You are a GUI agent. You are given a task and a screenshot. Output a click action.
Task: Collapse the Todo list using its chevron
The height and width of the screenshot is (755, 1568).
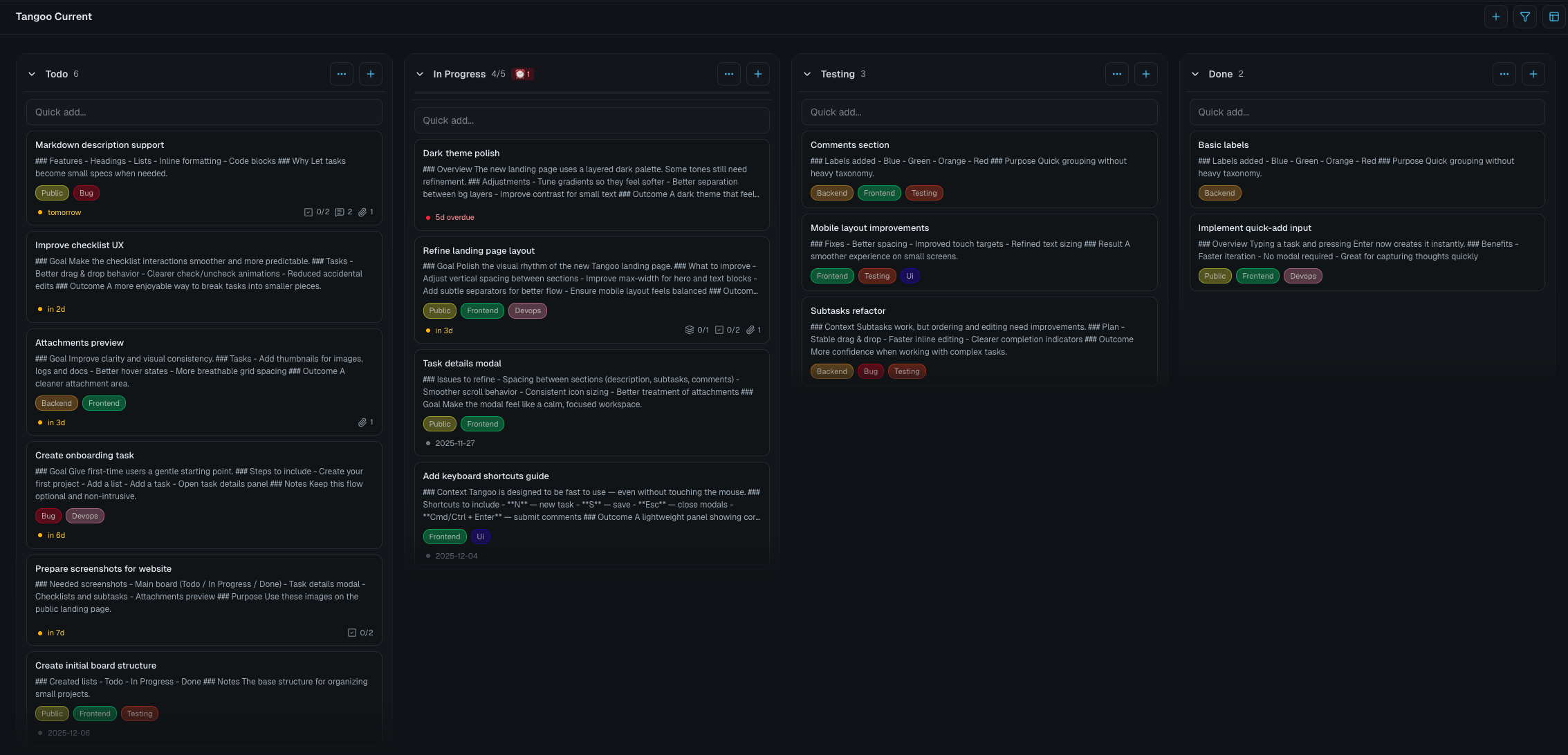click(x=31, y=73)
